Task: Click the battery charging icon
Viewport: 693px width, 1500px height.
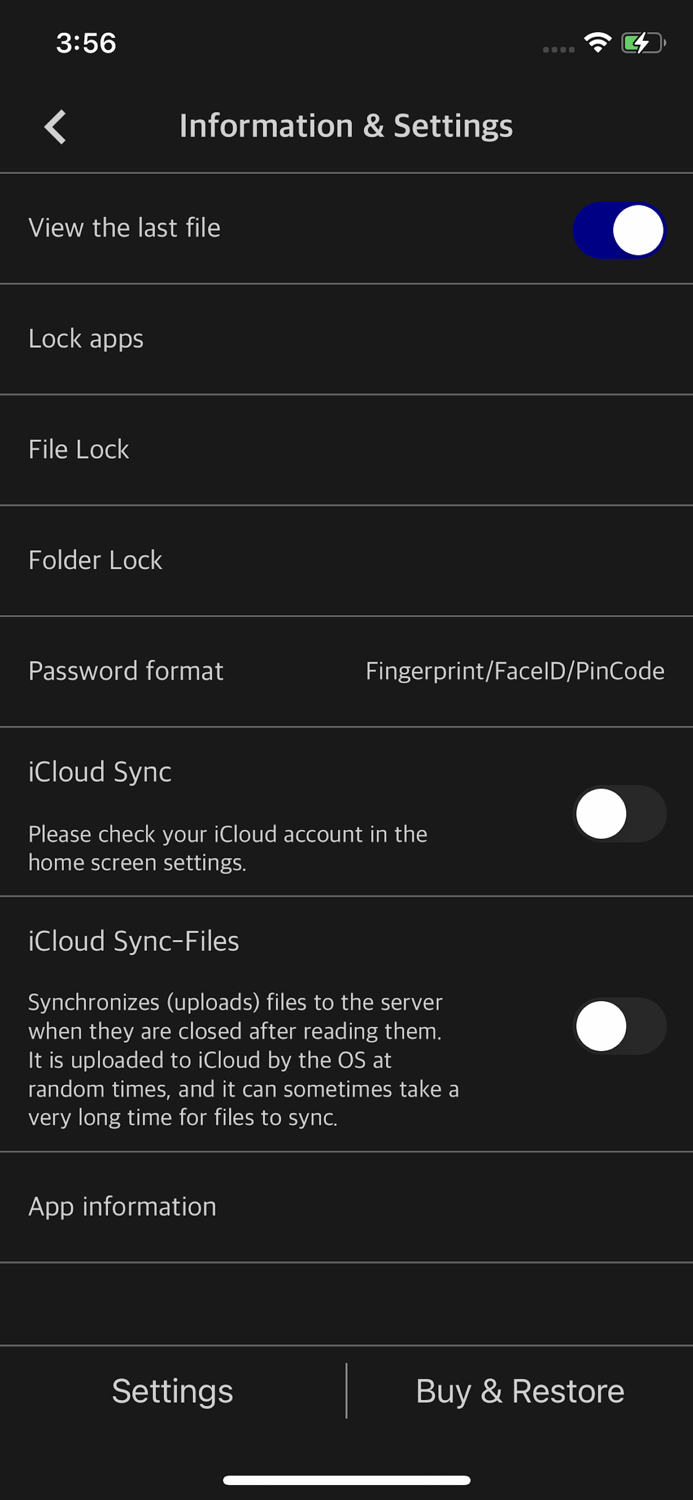Action: (643, 43)
